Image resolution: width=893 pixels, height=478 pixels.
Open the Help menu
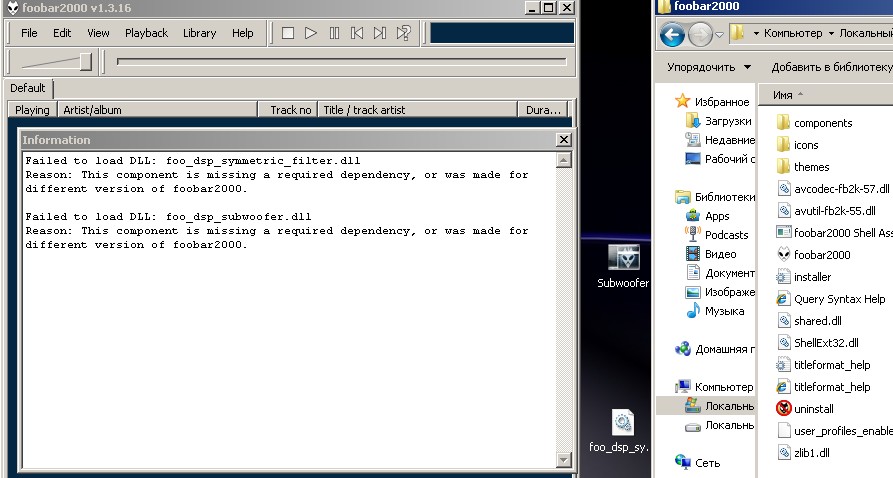(x=243, y=33)
